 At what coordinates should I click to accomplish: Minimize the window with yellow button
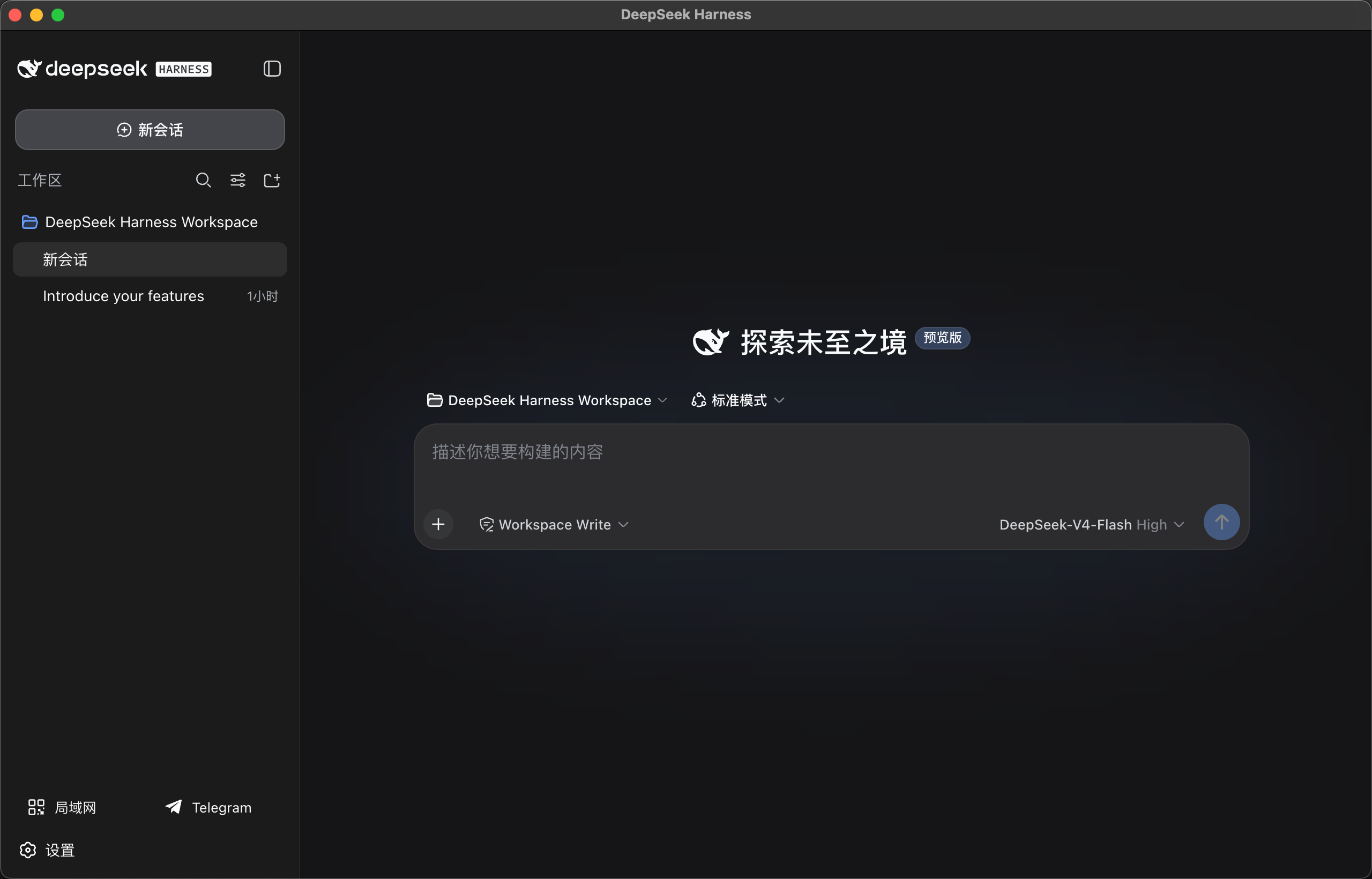point(36,15)
